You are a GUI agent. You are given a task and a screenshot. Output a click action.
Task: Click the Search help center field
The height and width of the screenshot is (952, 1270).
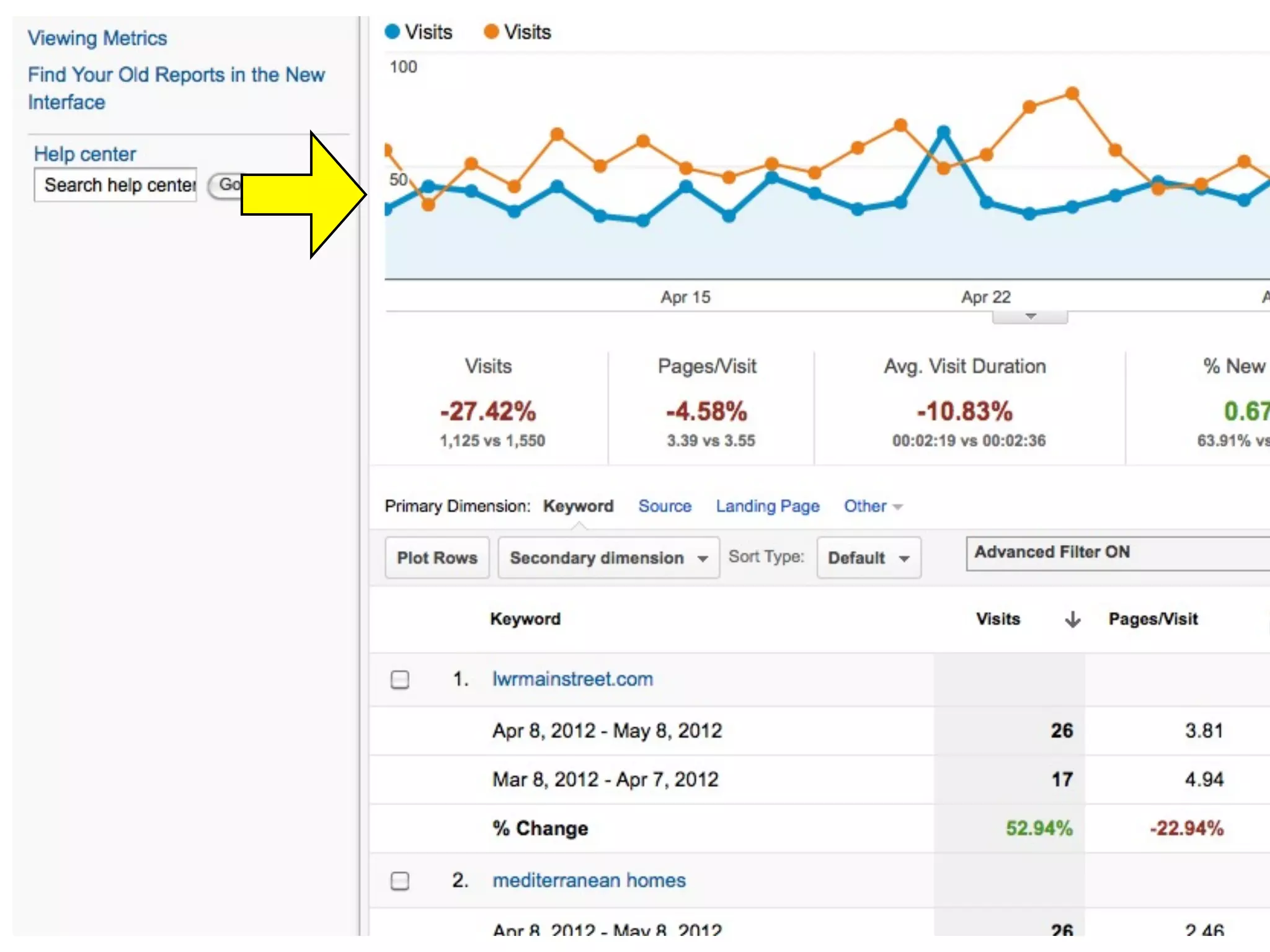[116, 185]
